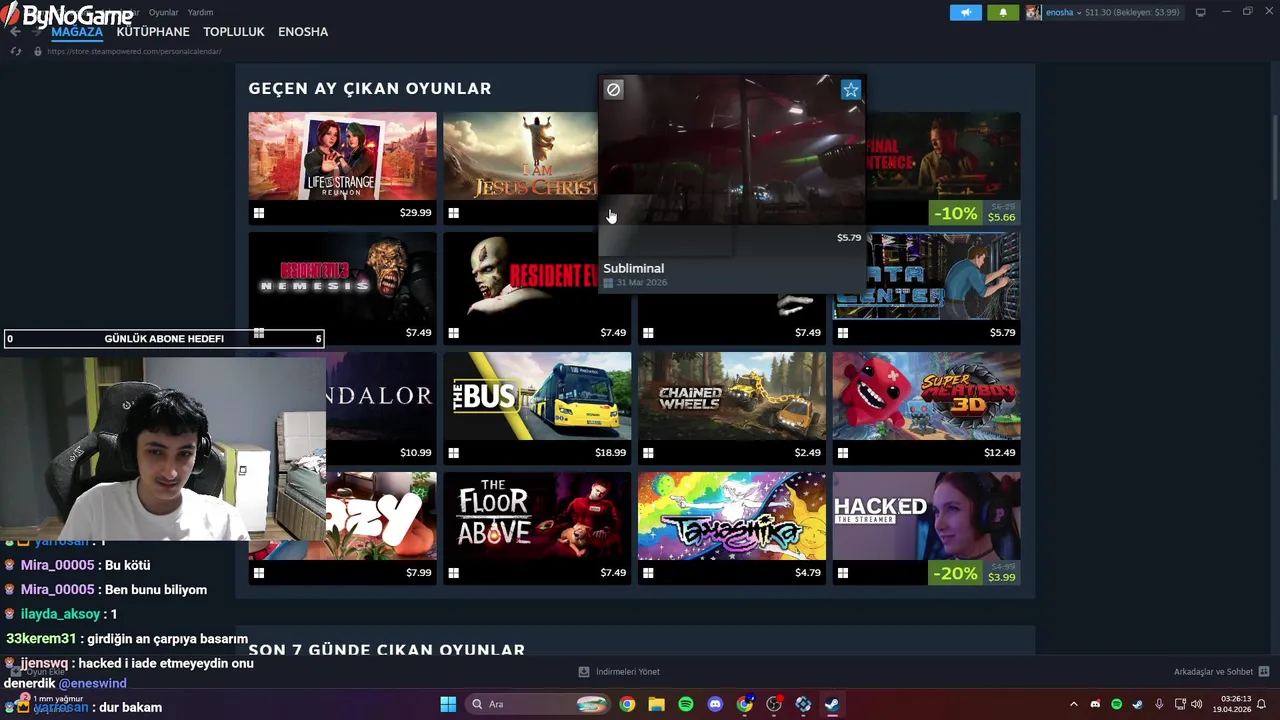Open Spotify from the taskbar
The image size is (1280, 720).
(686, 704)
